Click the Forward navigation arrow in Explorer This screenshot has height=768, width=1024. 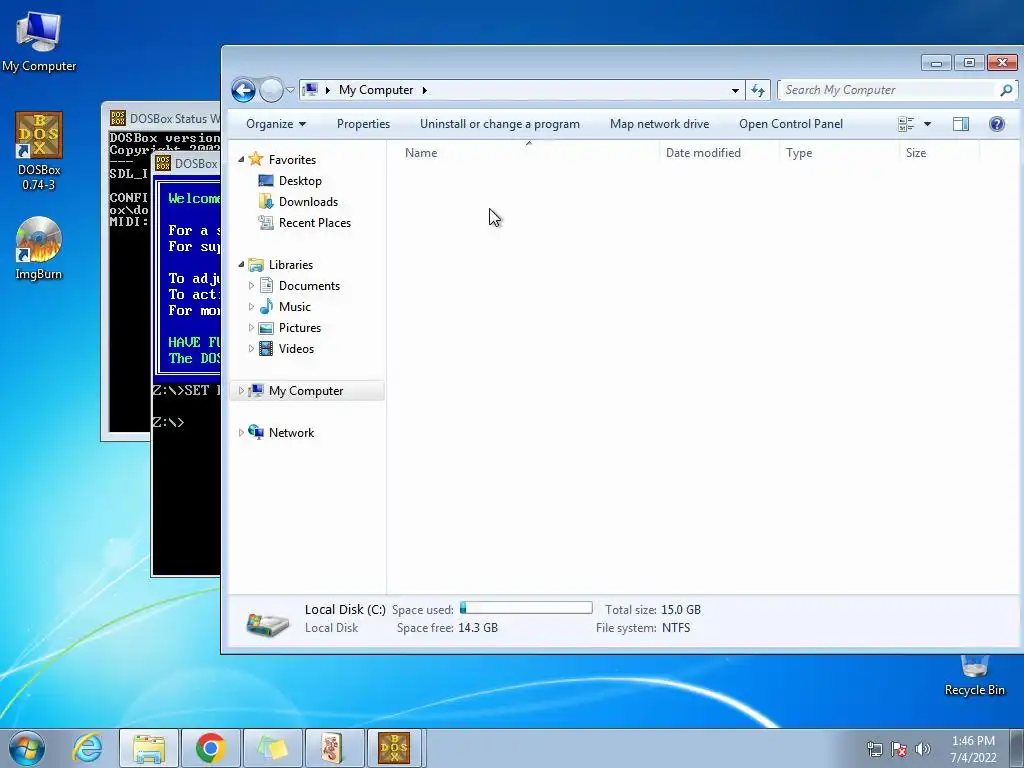(271, 90)
